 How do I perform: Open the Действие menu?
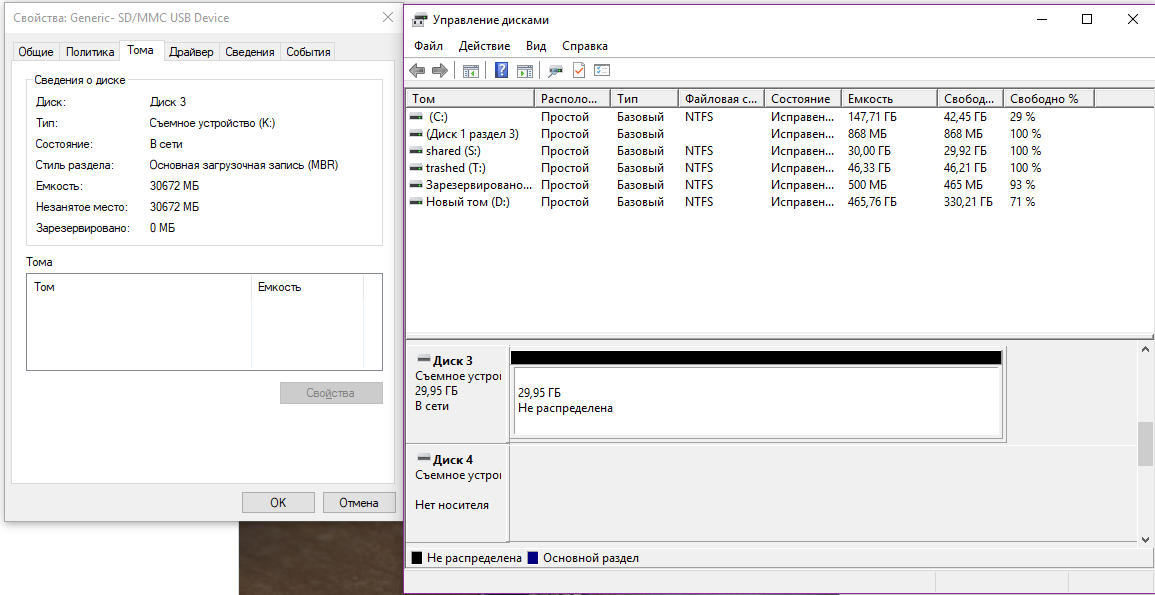click(484, 46)
